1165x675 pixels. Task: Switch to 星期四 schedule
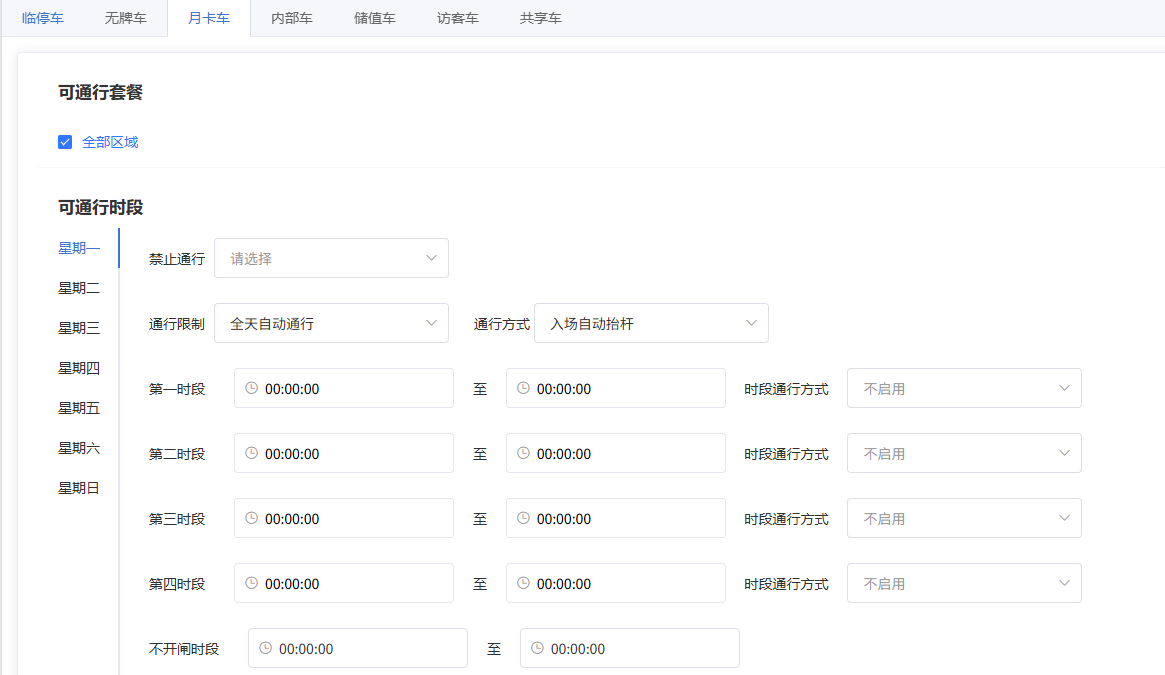[x=79, y=368]
